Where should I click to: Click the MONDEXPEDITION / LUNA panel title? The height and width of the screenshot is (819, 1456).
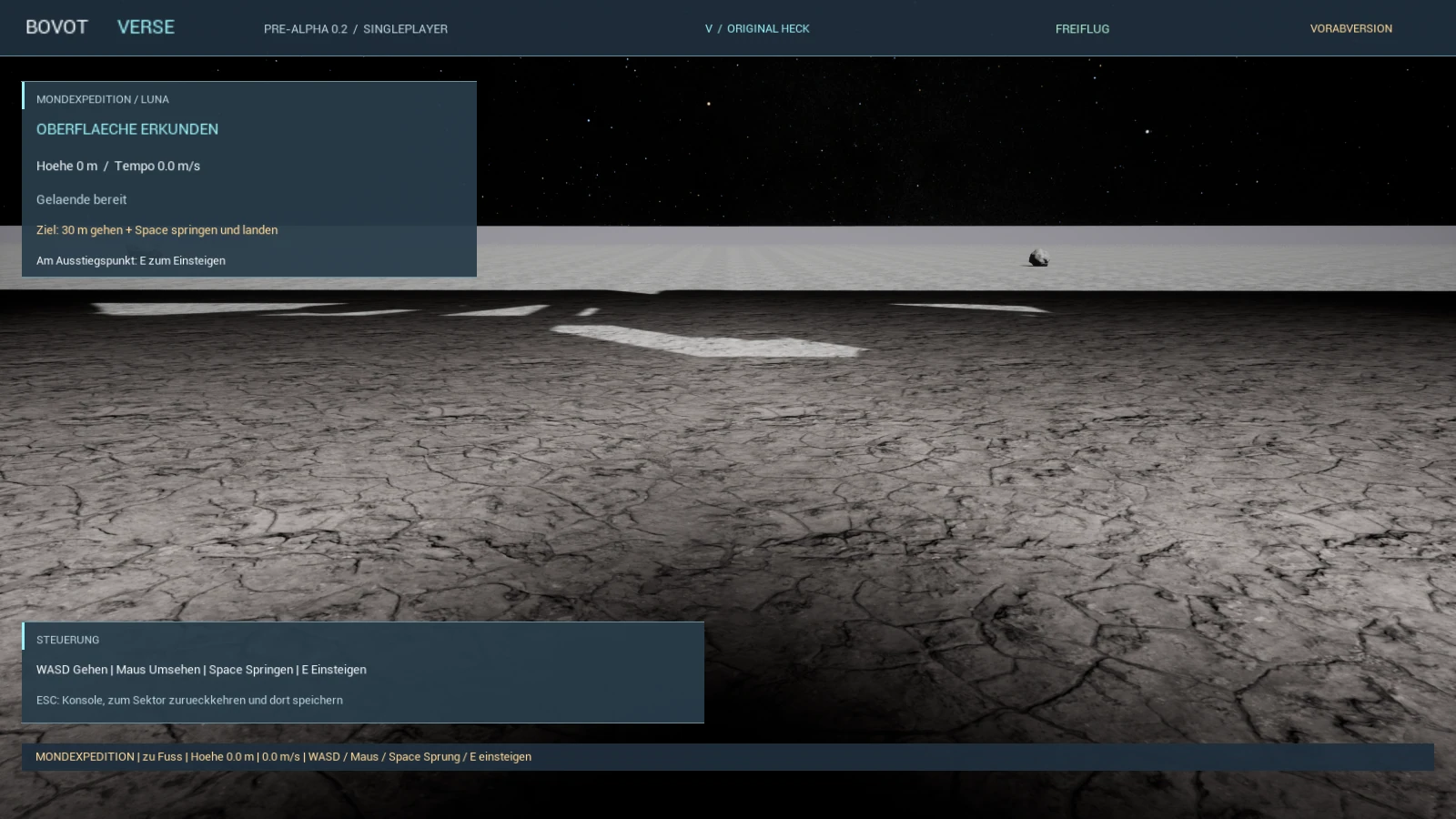103,99
